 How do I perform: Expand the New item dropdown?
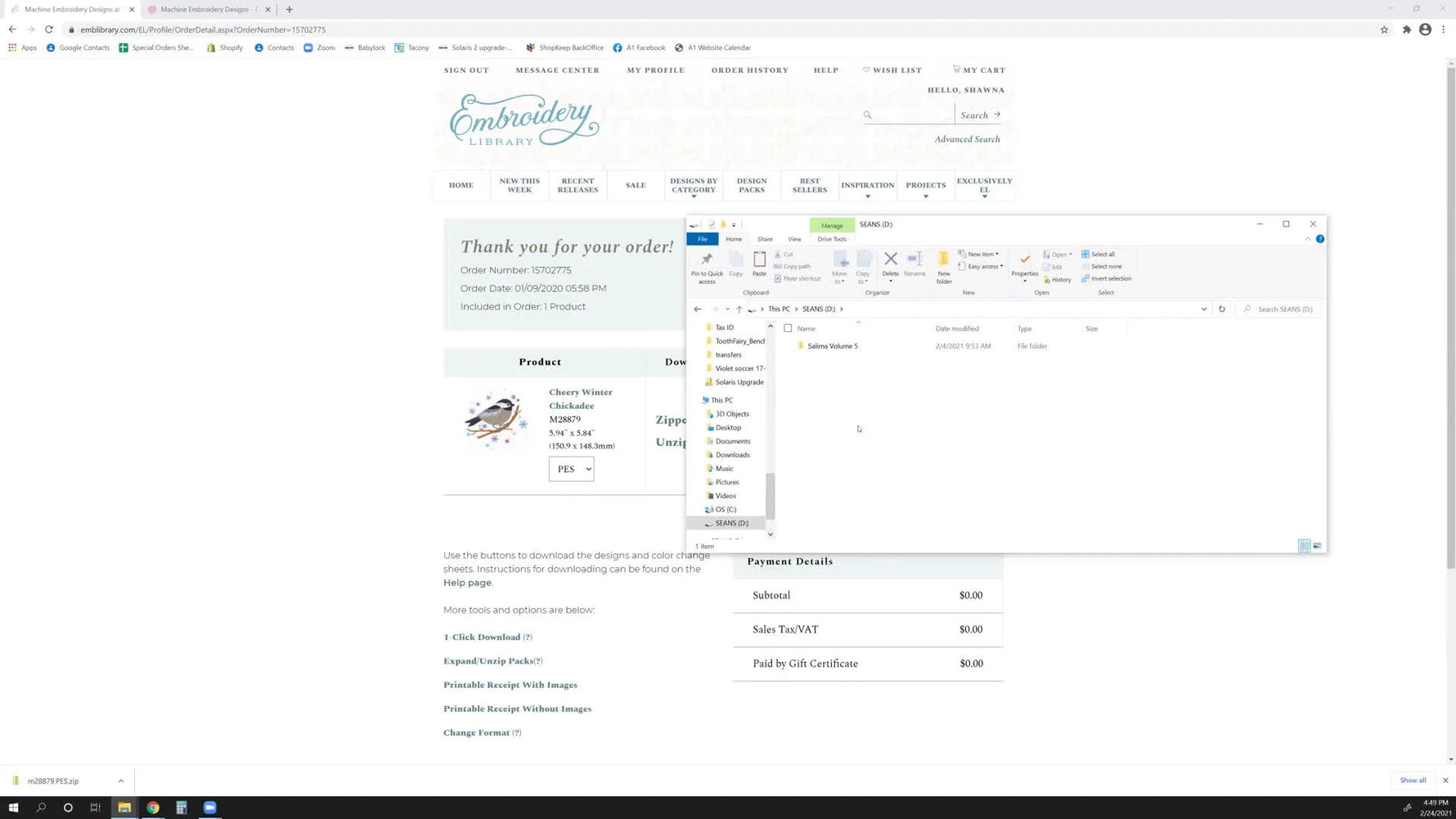click(x=978, y=254)
